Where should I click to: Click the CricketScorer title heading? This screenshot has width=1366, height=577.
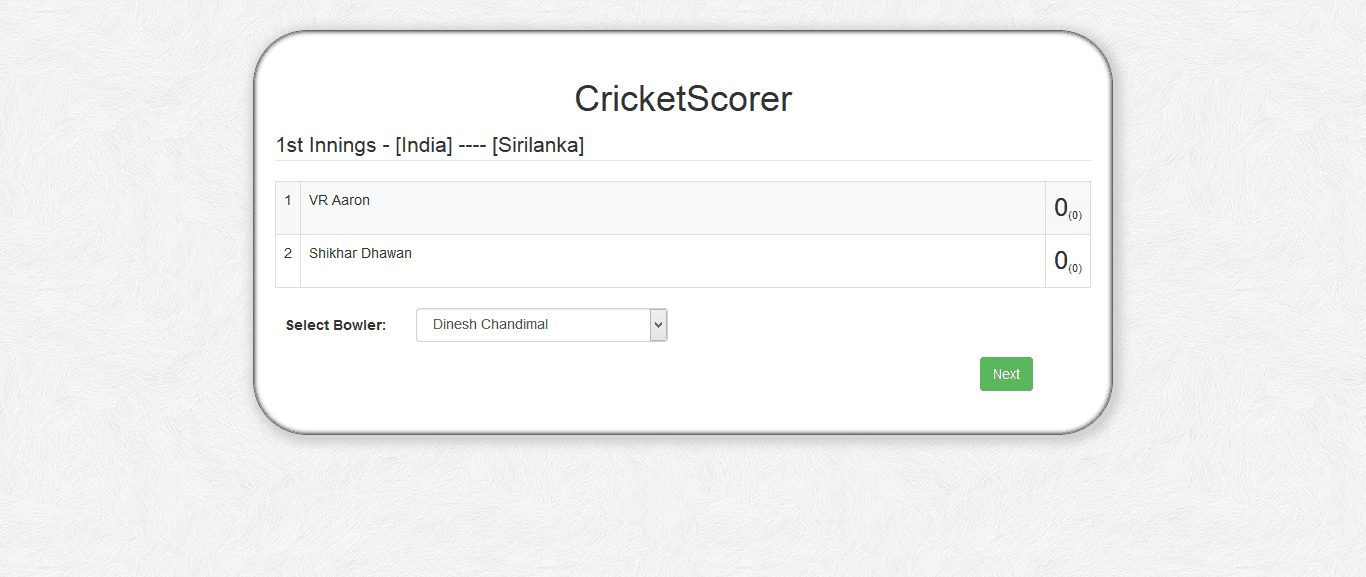click(x=683, y=99)
